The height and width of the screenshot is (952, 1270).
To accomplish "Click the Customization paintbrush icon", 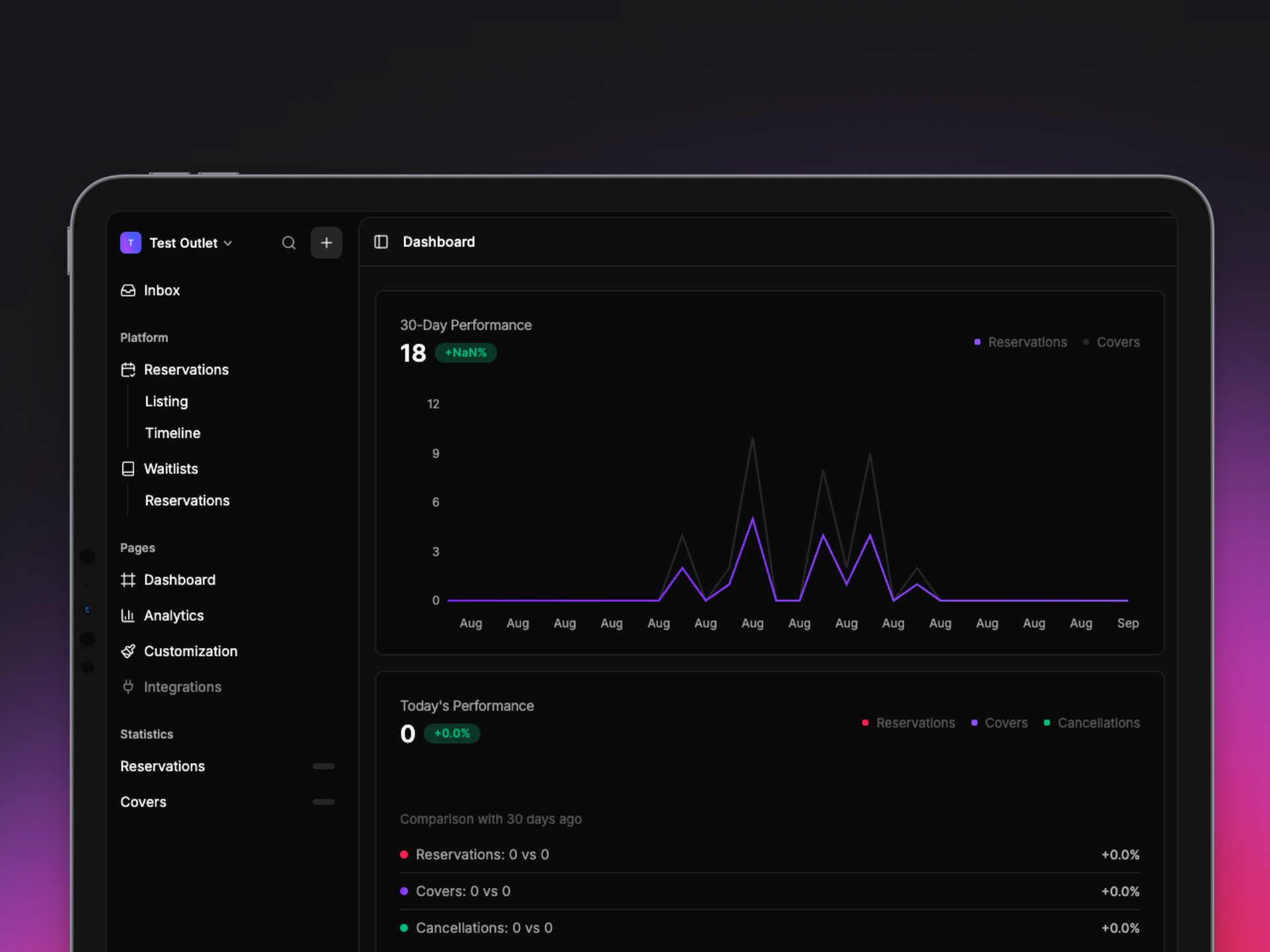I will coord(128,651).
